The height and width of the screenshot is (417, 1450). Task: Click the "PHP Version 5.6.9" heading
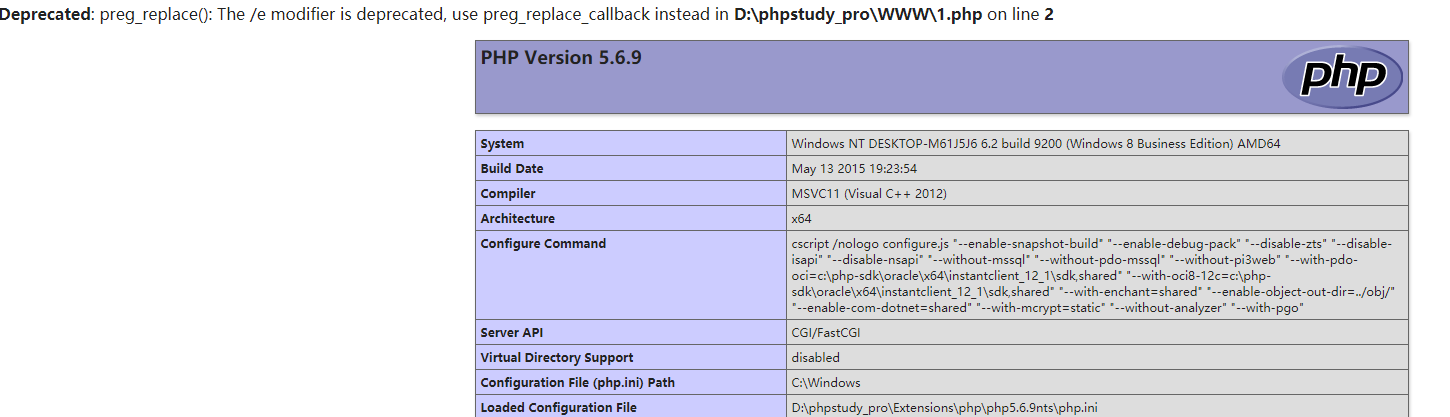(561, 58)
